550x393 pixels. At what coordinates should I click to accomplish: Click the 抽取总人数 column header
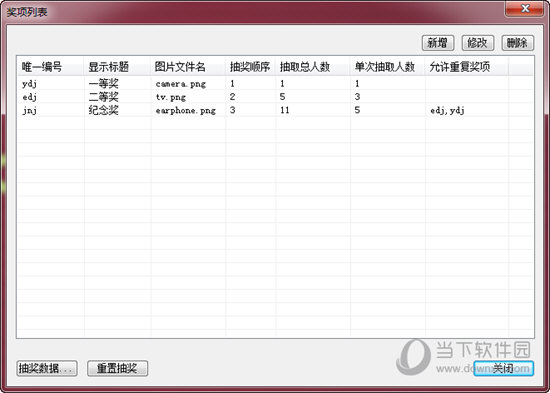[x=313, y=66]
